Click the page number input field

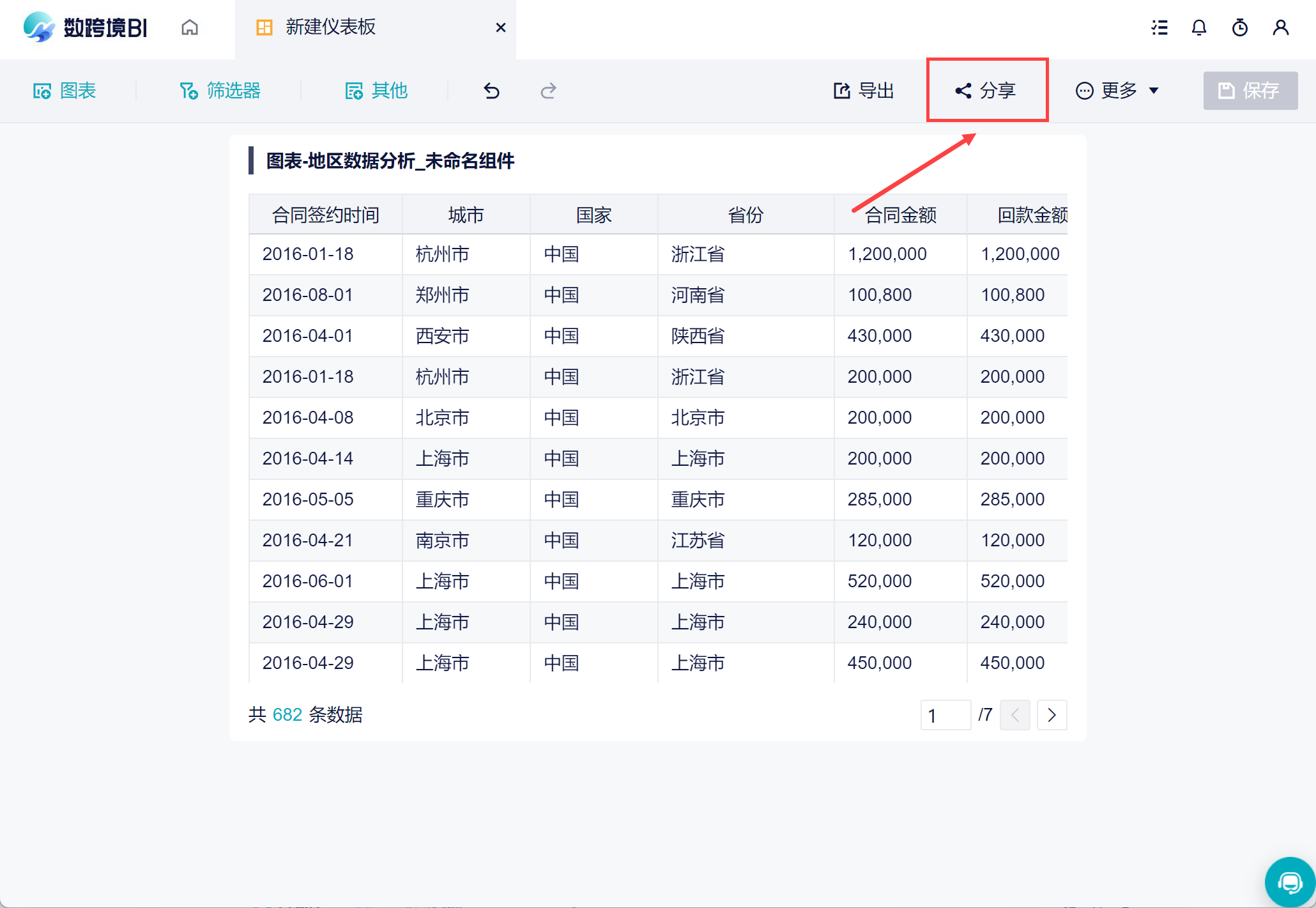945,714
